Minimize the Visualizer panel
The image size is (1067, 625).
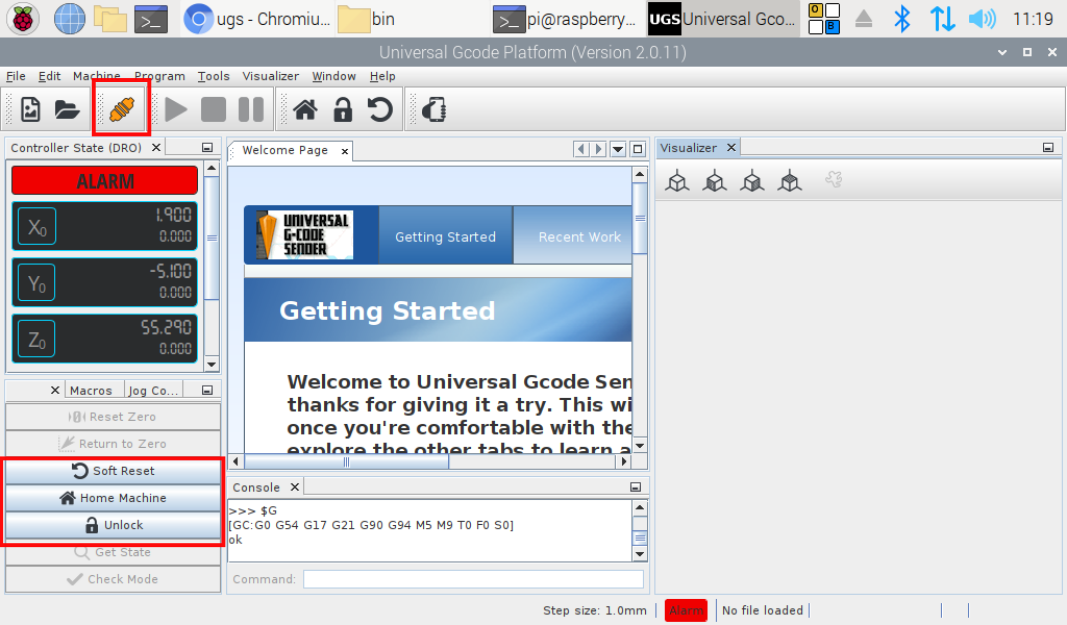tap(1048, 148)
